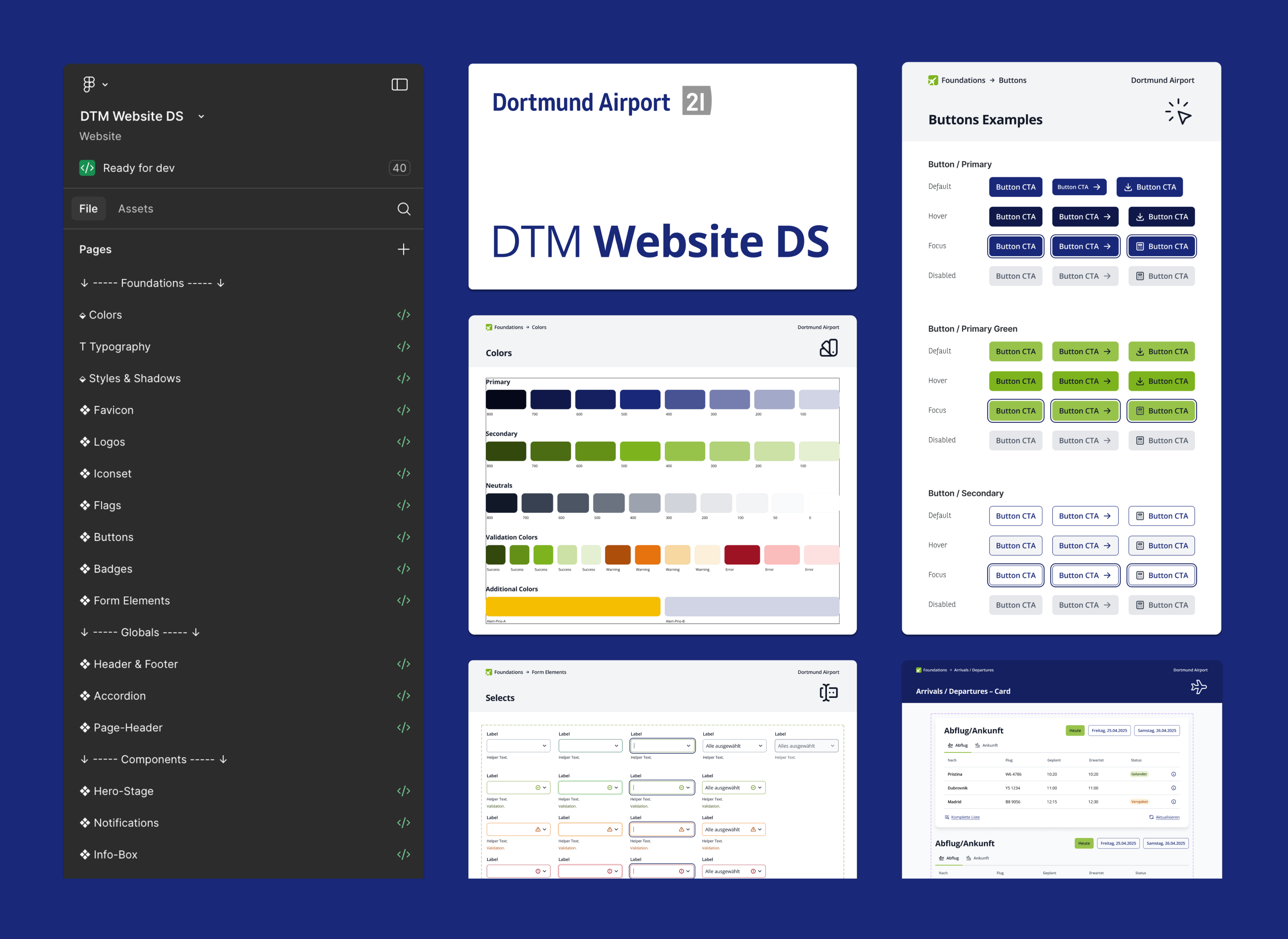Select Heute date chip in first card

(1075, 731)
